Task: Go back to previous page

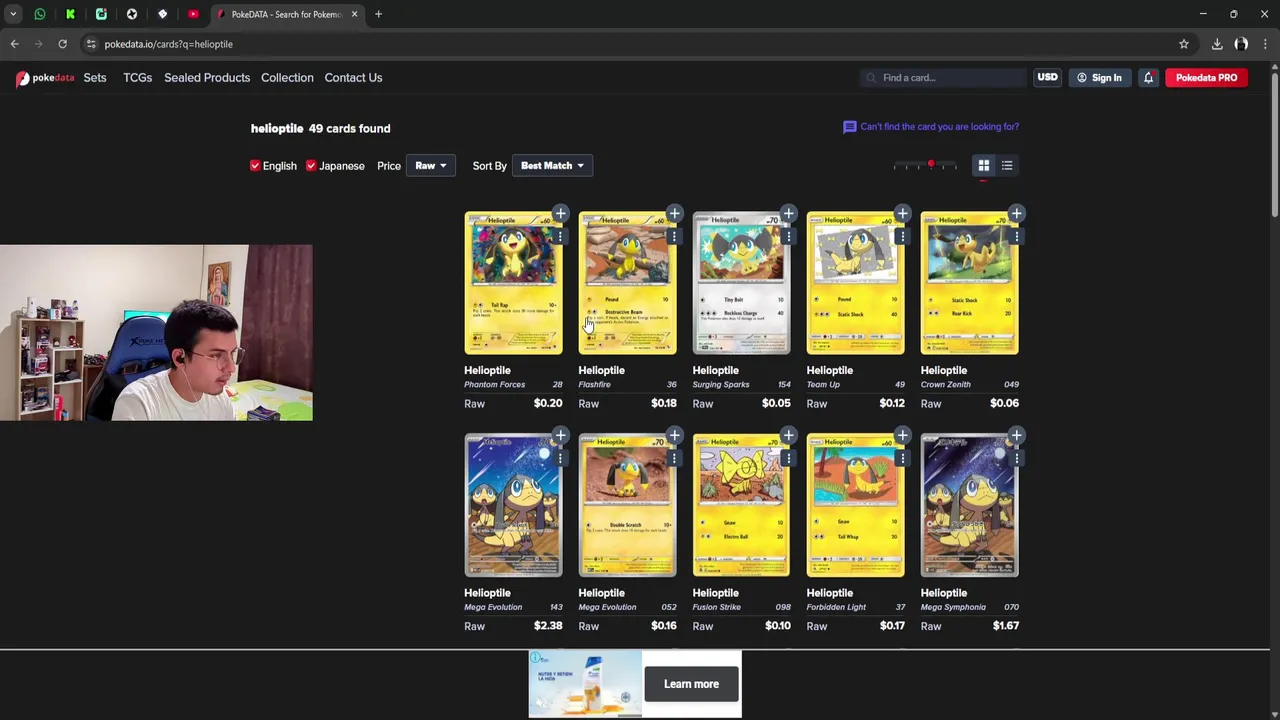Action: point(14,44)
